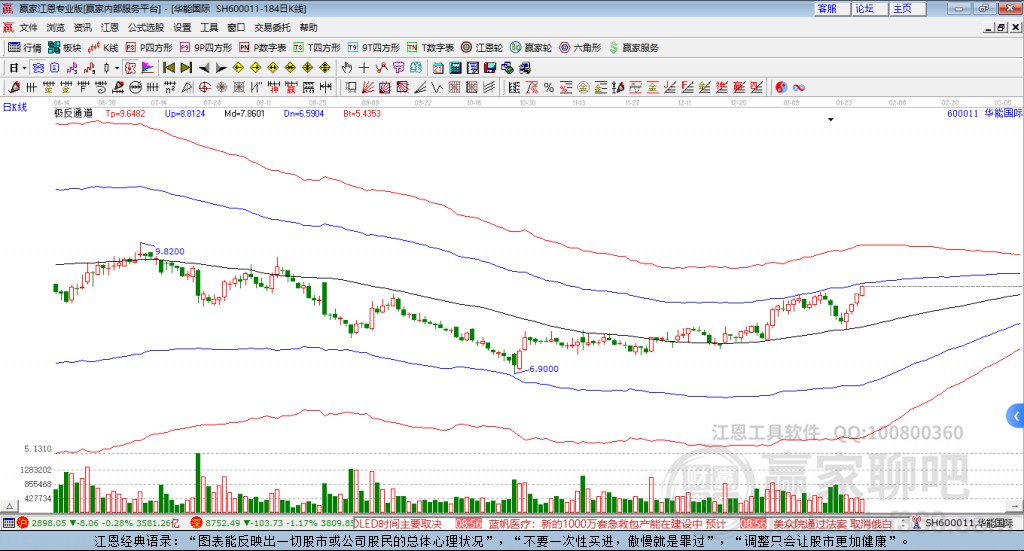Click the Md=7.8601 value
This screenshot has height=551, width=1024.
pyautogui.click(x=244, y=114)
